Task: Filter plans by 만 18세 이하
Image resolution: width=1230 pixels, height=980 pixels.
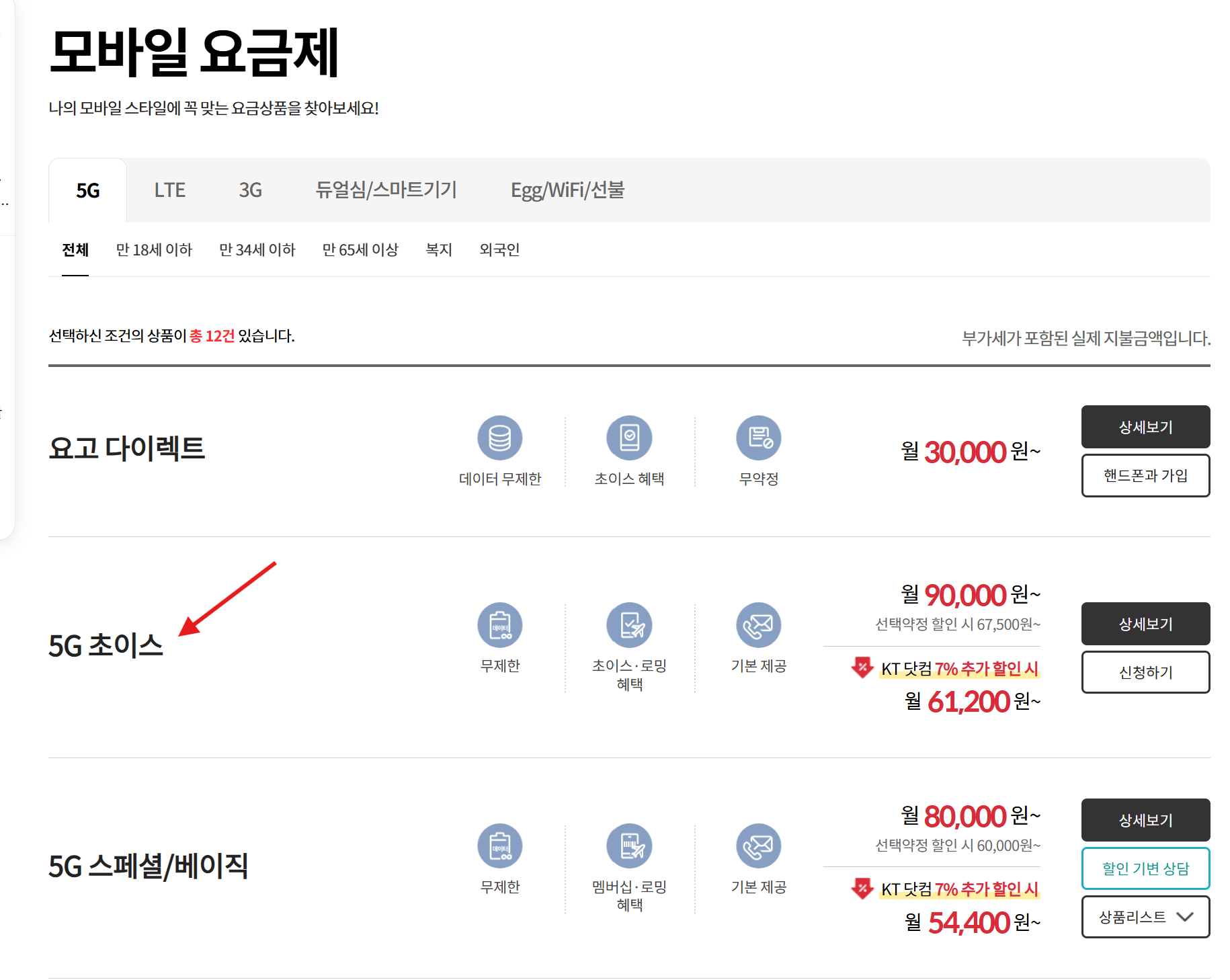Action: [154, 250]
